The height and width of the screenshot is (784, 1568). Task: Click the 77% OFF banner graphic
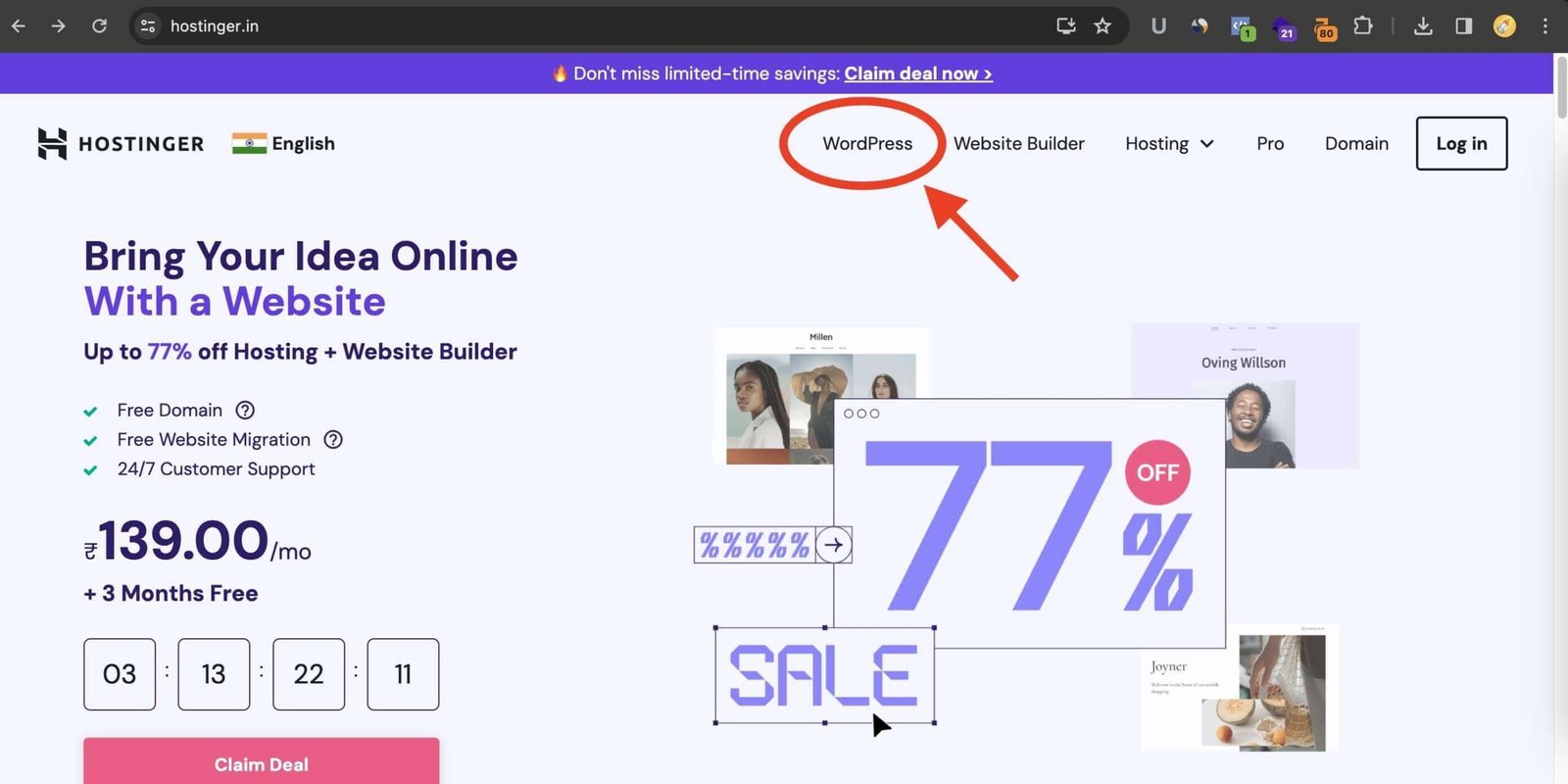(x=1029, y=523)
